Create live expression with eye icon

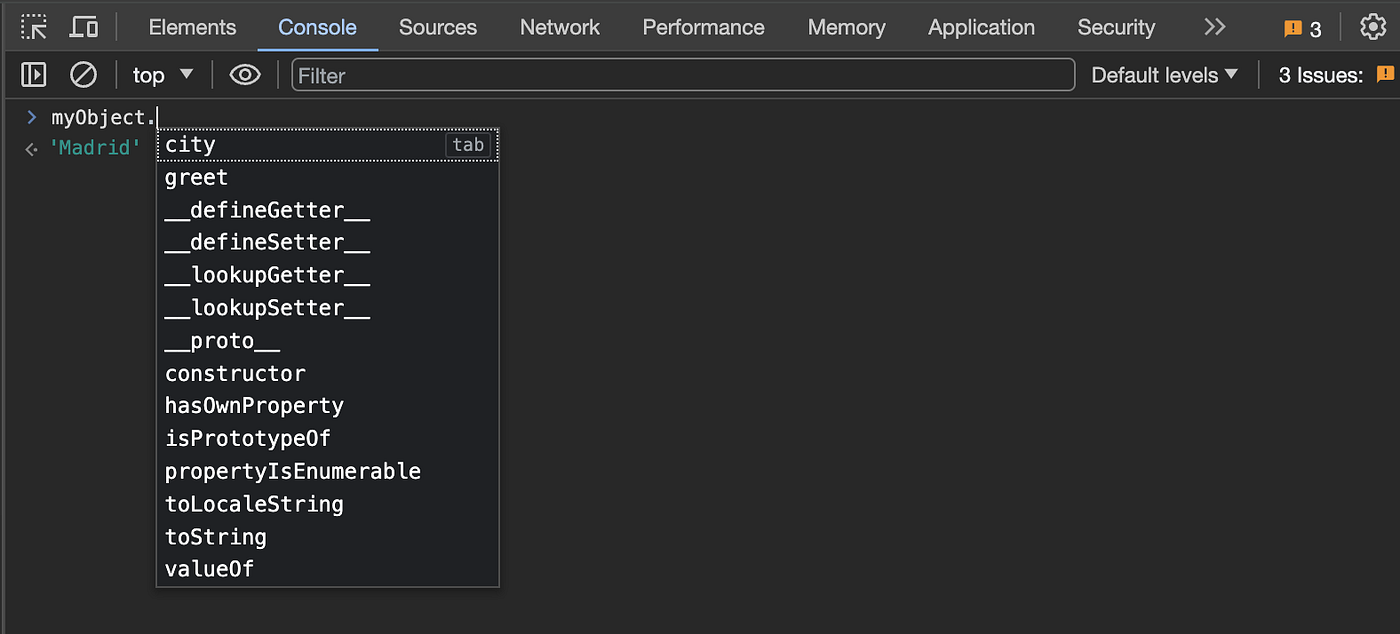tap(245, 75)
